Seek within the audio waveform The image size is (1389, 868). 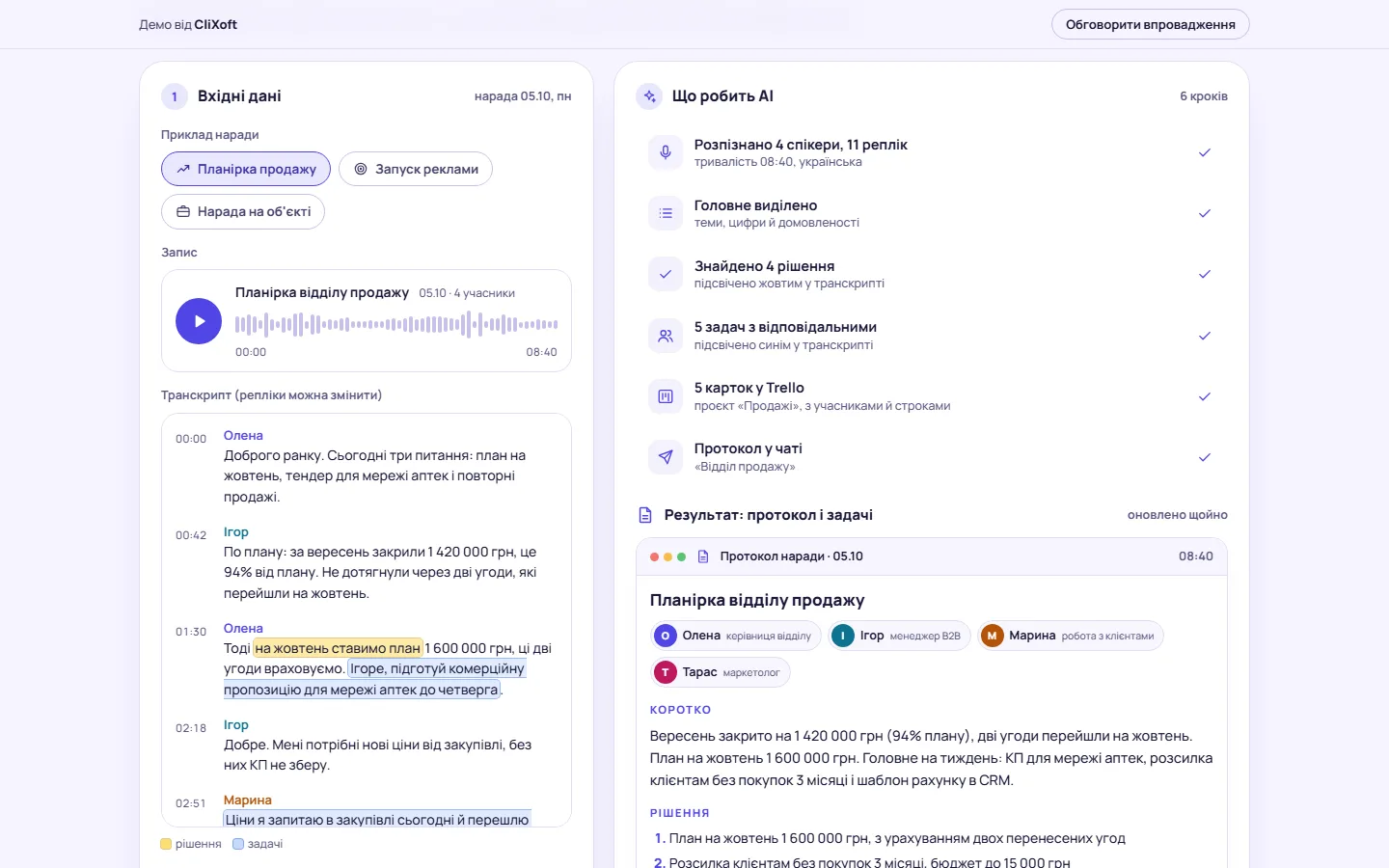point(396,325)
